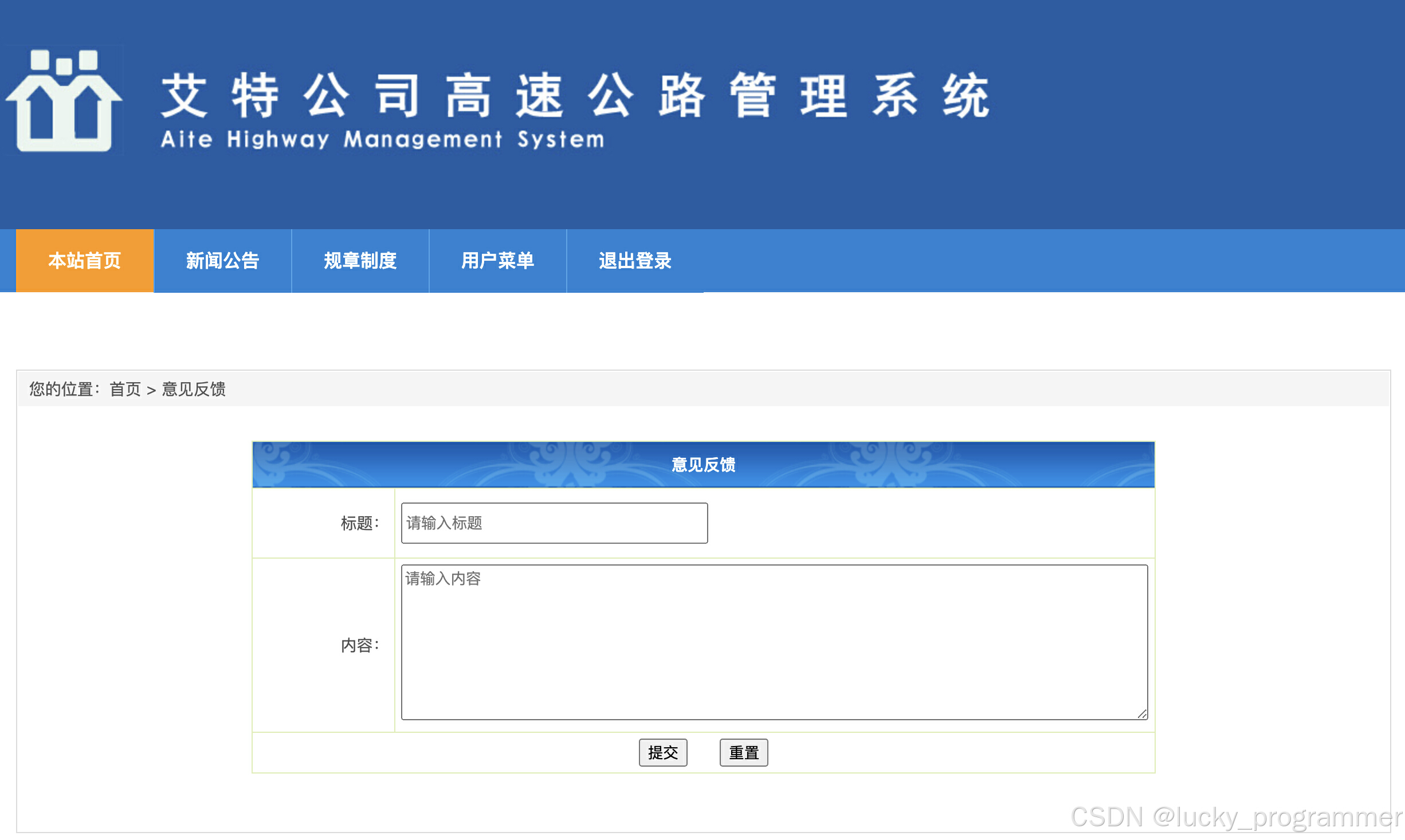Click the house logo icon

pos(64,101)
